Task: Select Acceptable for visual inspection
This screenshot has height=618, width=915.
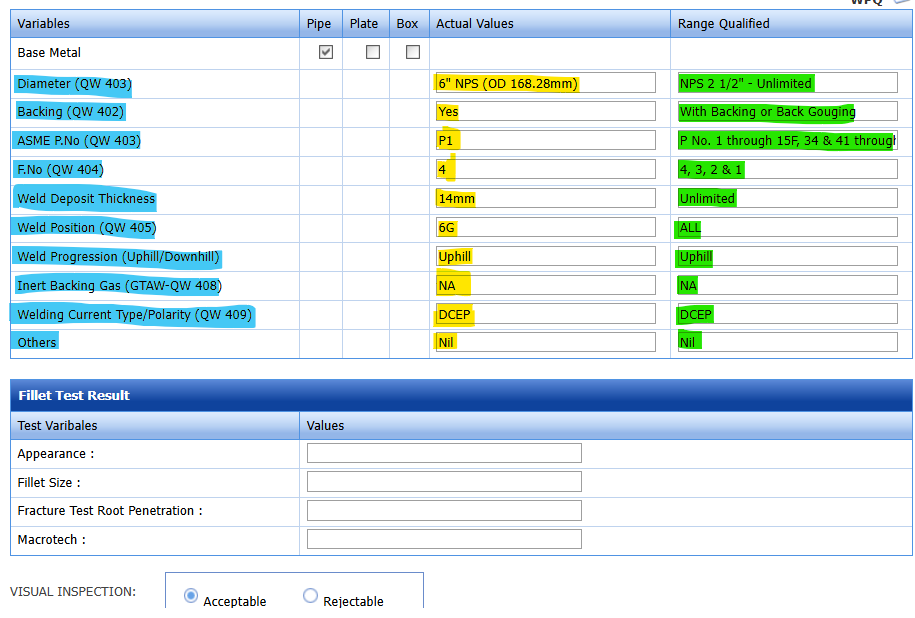Action: pyautogui.click(x=191, y=596)
